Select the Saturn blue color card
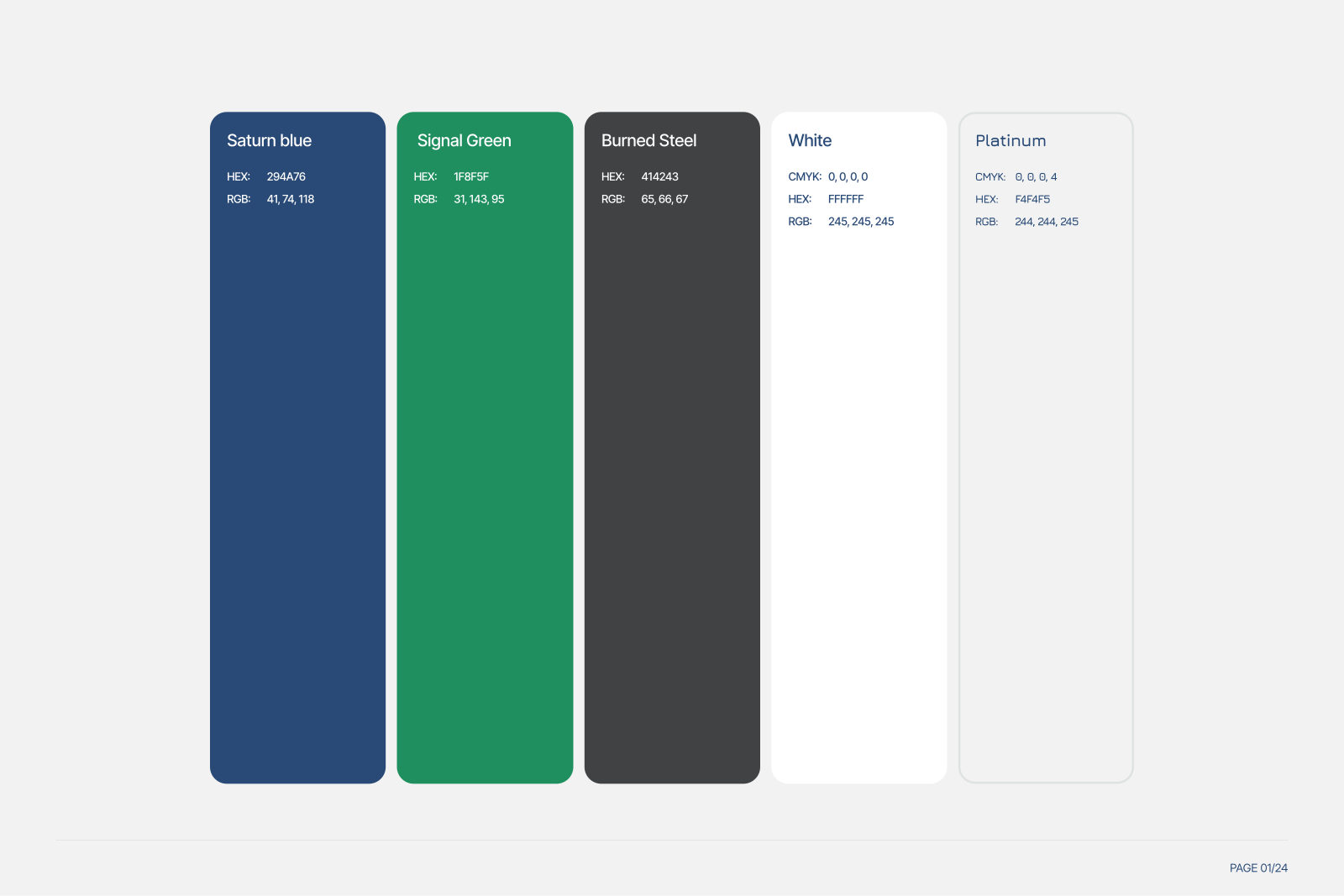The image size is (1344, 896). [x=297, y=448]
